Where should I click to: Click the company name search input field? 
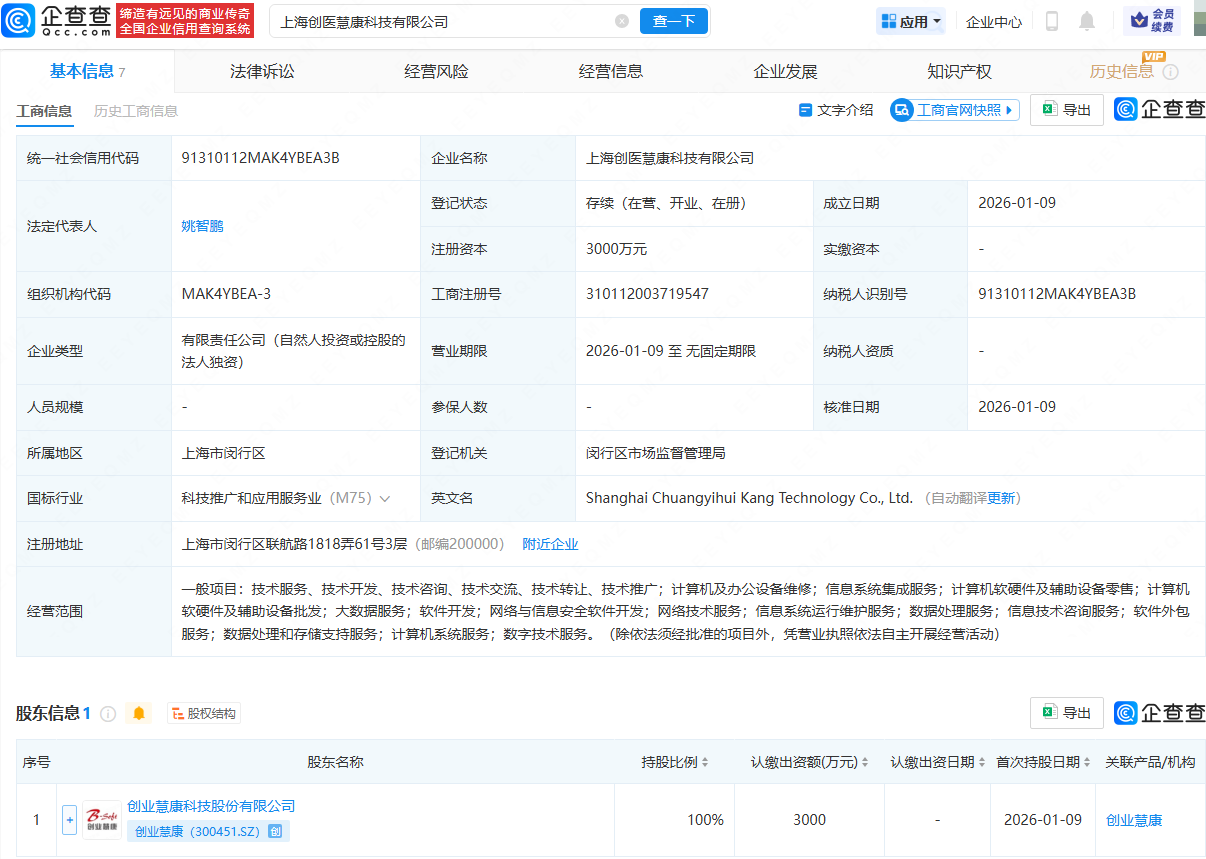(440, 21)
